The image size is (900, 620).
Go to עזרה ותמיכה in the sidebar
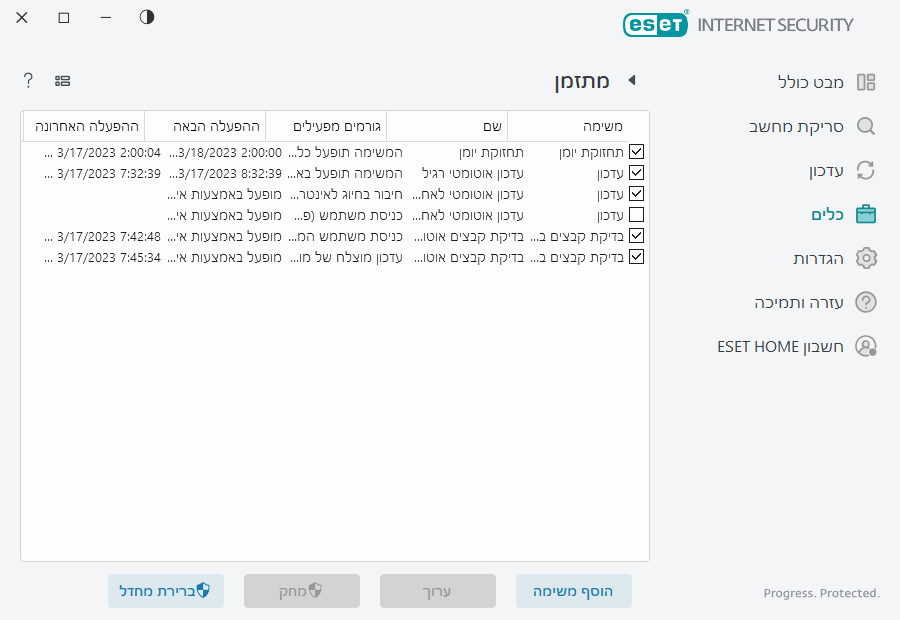[x=795, y=302]
